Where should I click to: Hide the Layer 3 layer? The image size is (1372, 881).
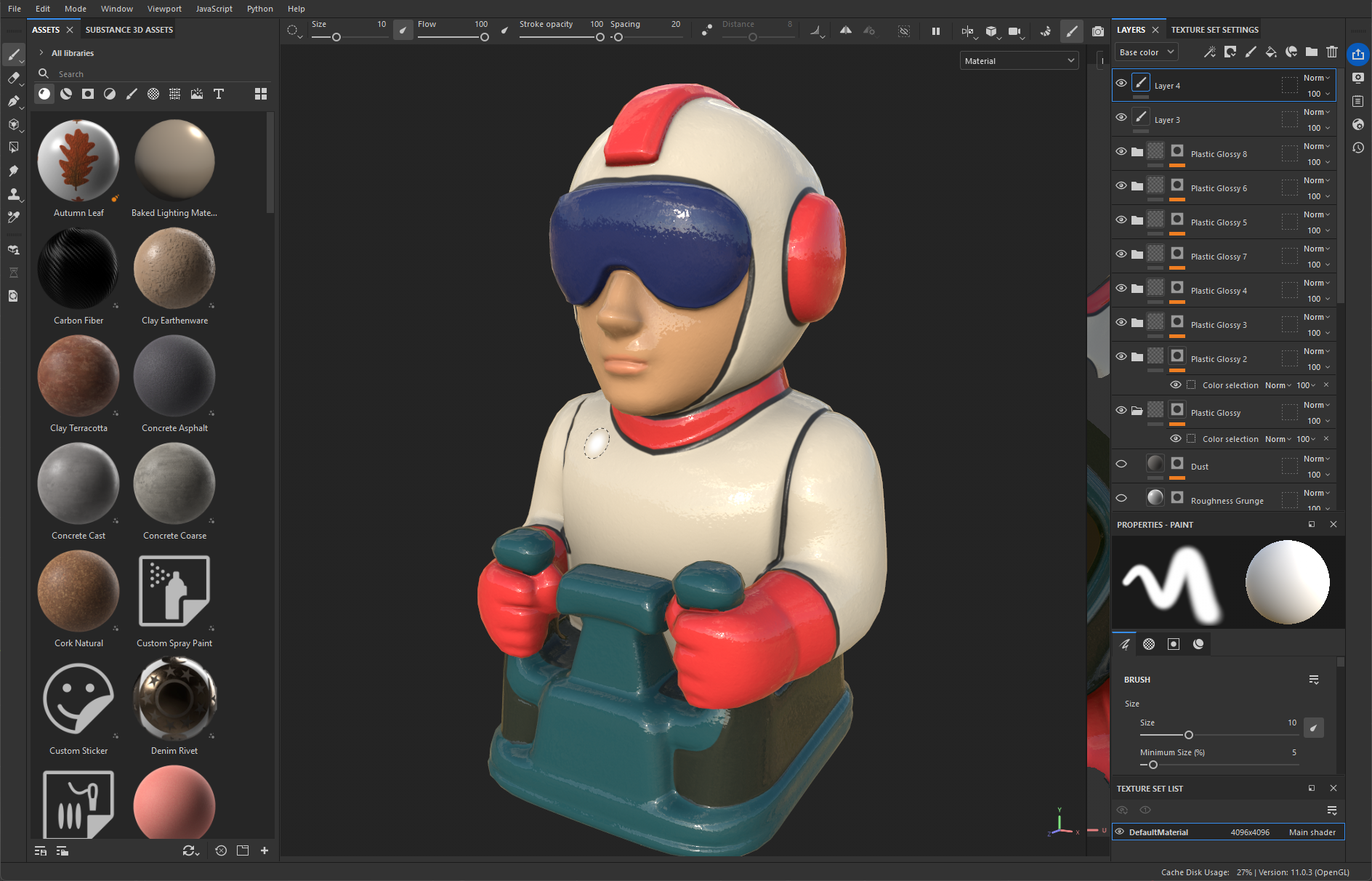1121,118
